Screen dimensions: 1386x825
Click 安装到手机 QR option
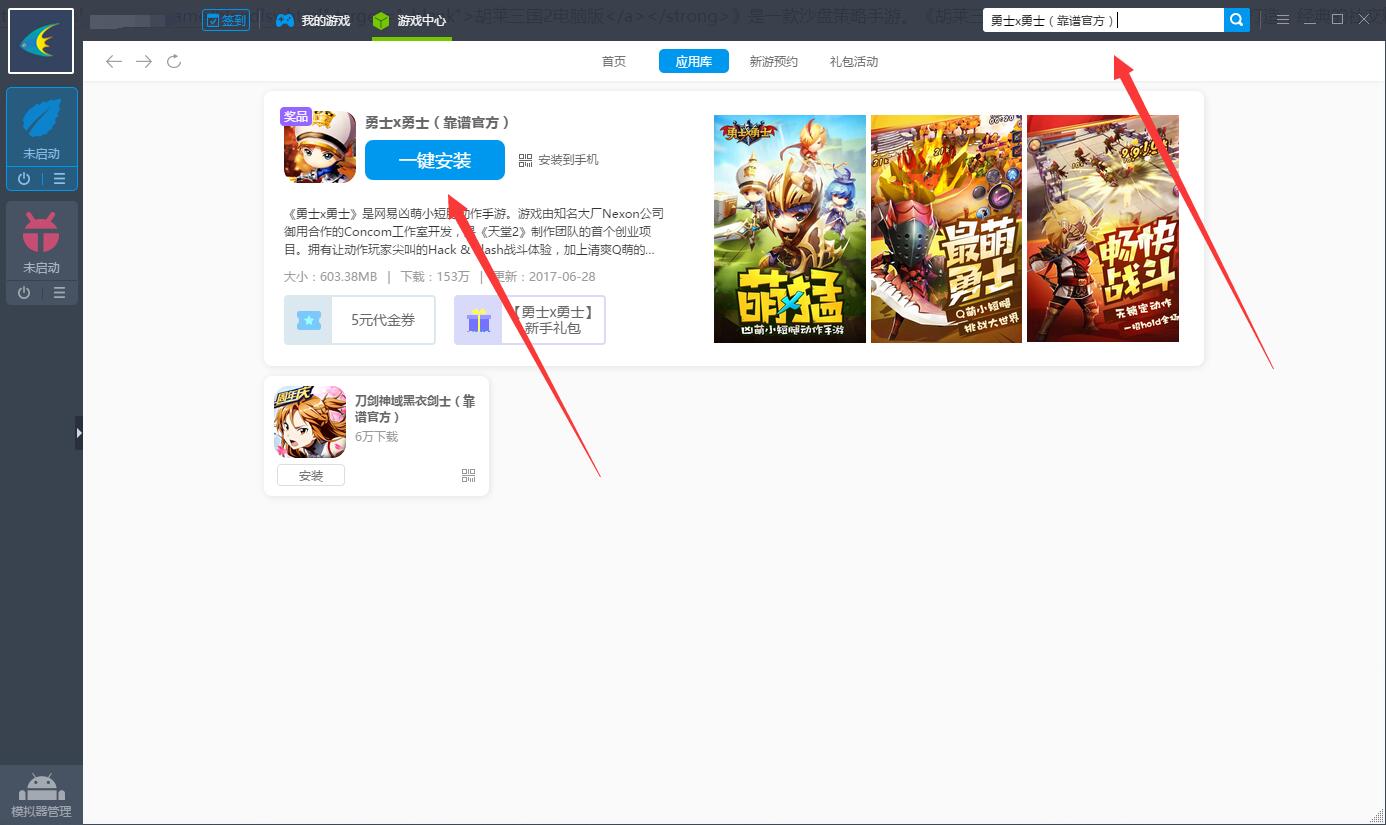pyautogui.click(x=559, y=160)
